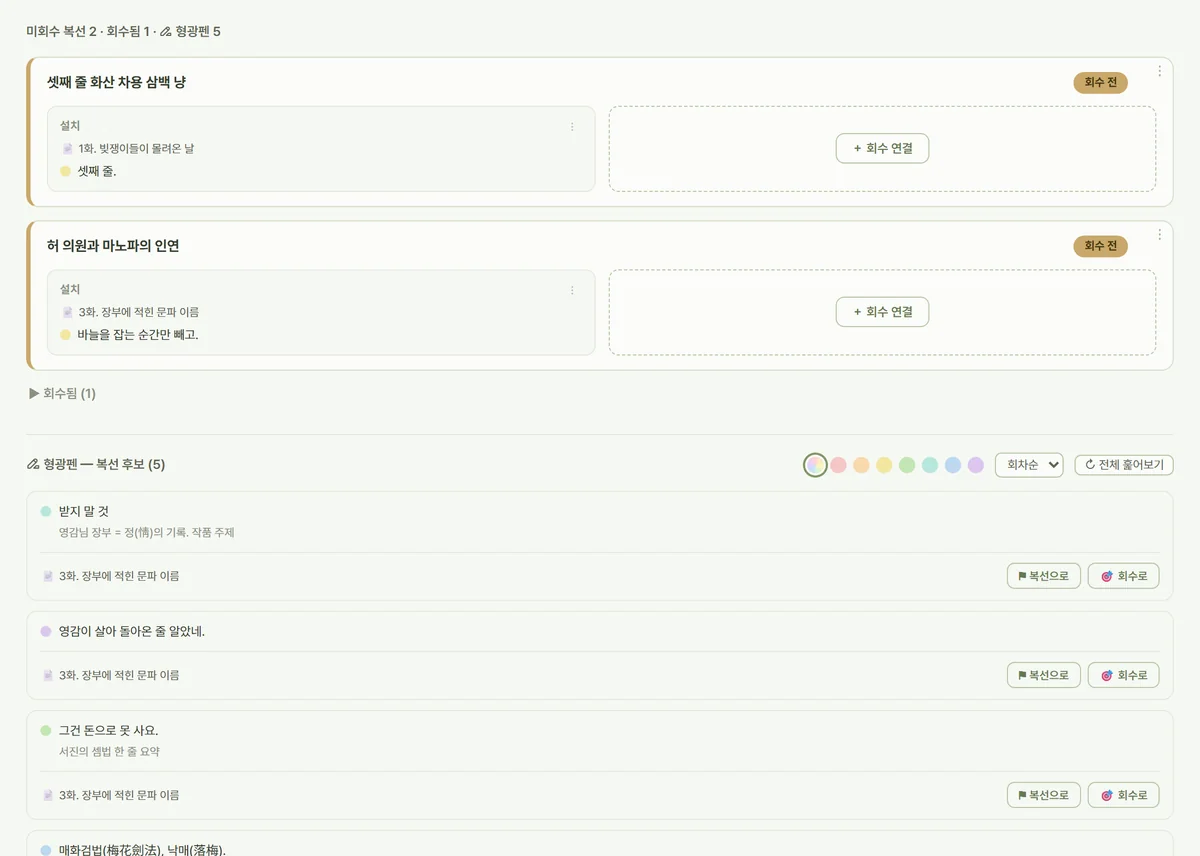Click the '전체 훑어보기' button
Screen dimensions: 1200x856
coord(1124,465)
